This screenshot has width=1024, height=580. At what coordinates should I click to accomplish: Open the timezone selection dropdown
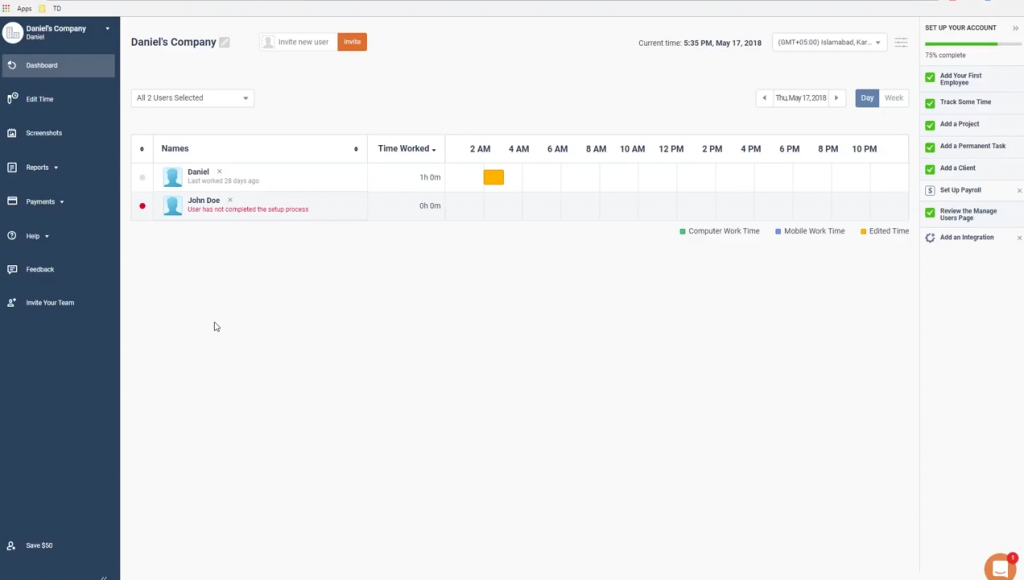click(829, 42)
